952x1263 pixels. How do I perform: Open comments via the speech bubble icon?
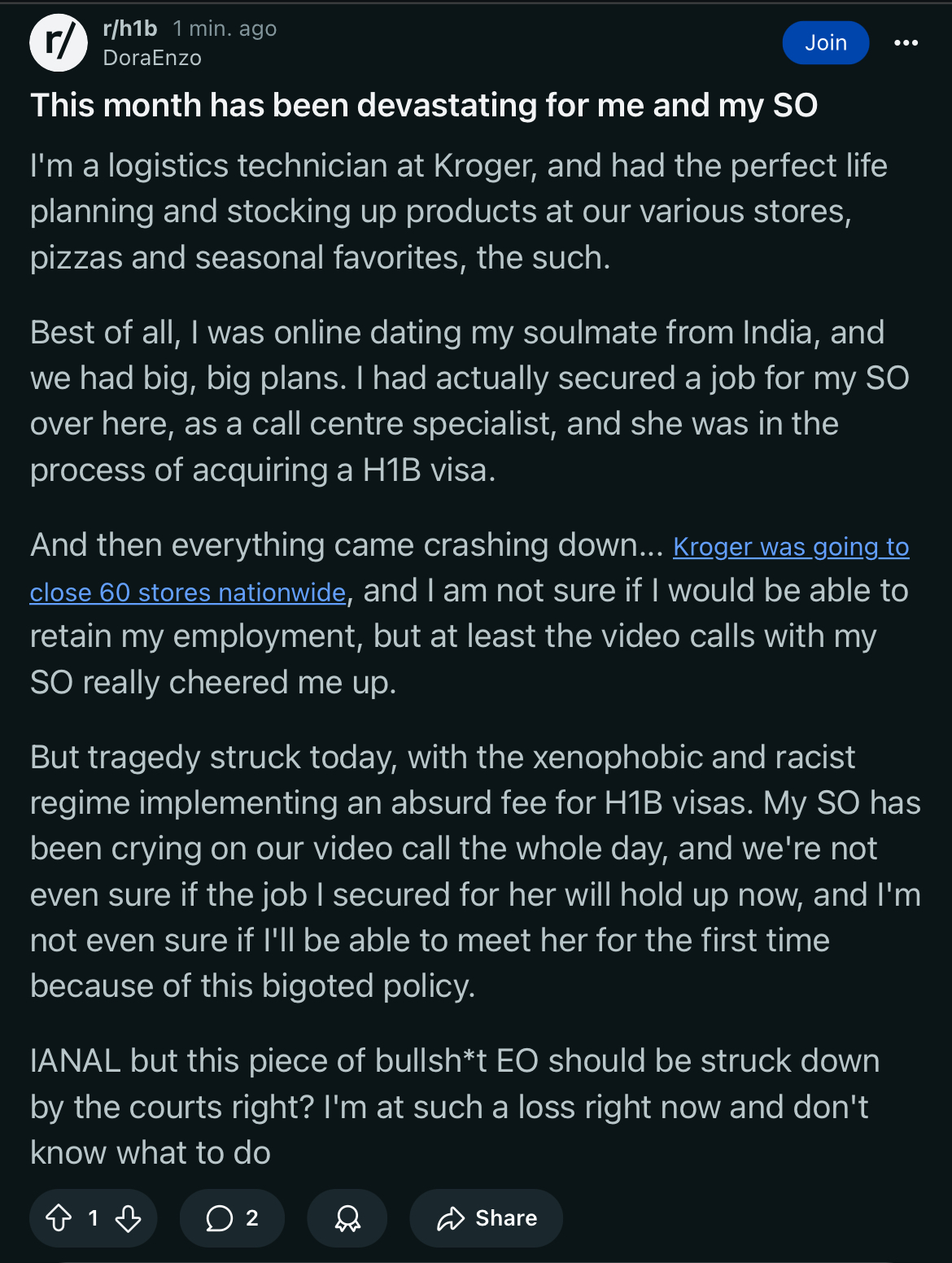219,1218
